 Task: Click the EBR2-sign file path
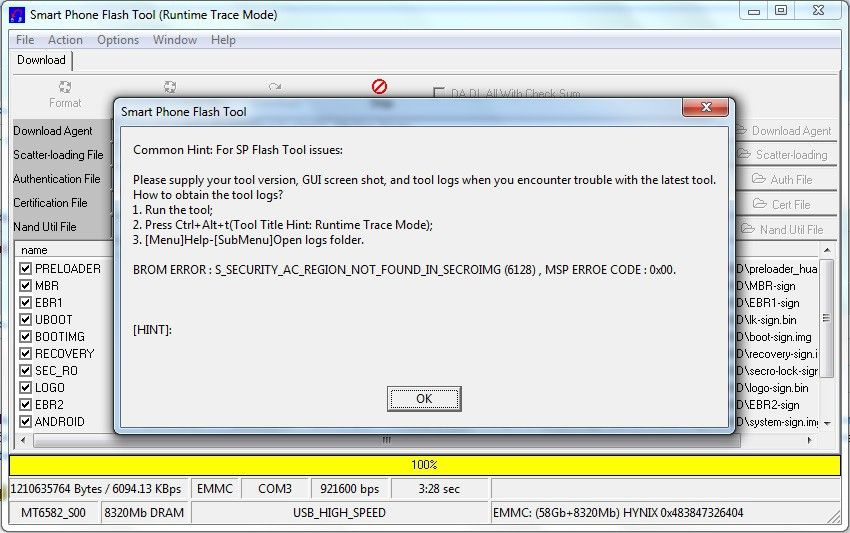(x=768, y=405)
